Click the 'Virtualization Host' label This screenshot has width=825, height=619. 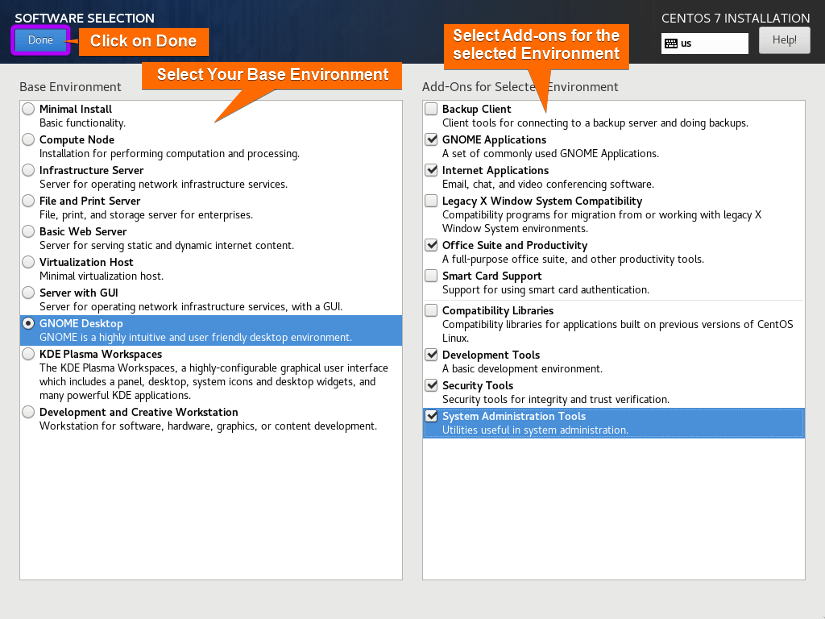[x=86, y=262]
